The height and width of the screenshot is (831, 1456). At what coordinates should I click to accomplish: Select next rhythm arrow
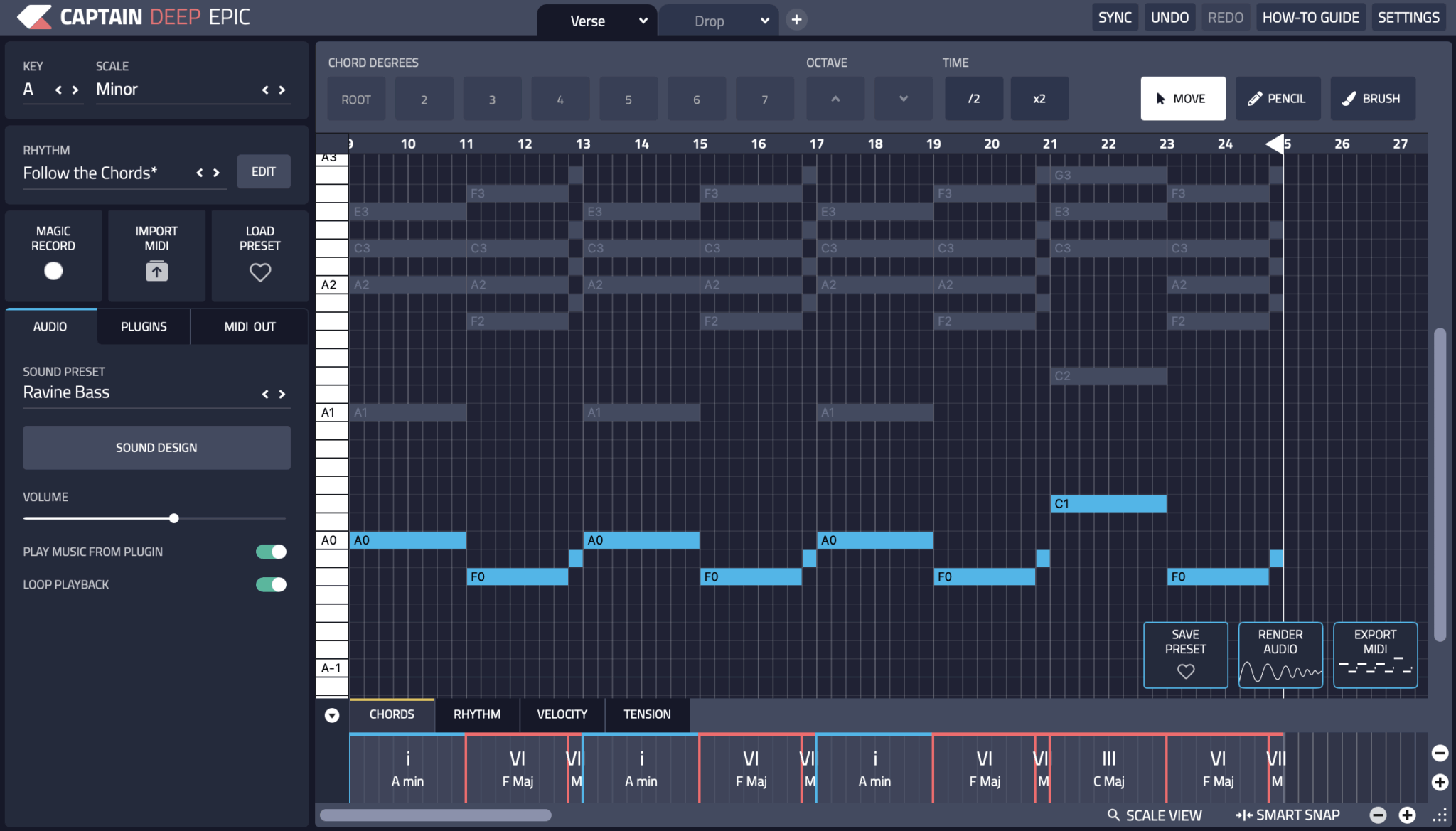(216, 173)
